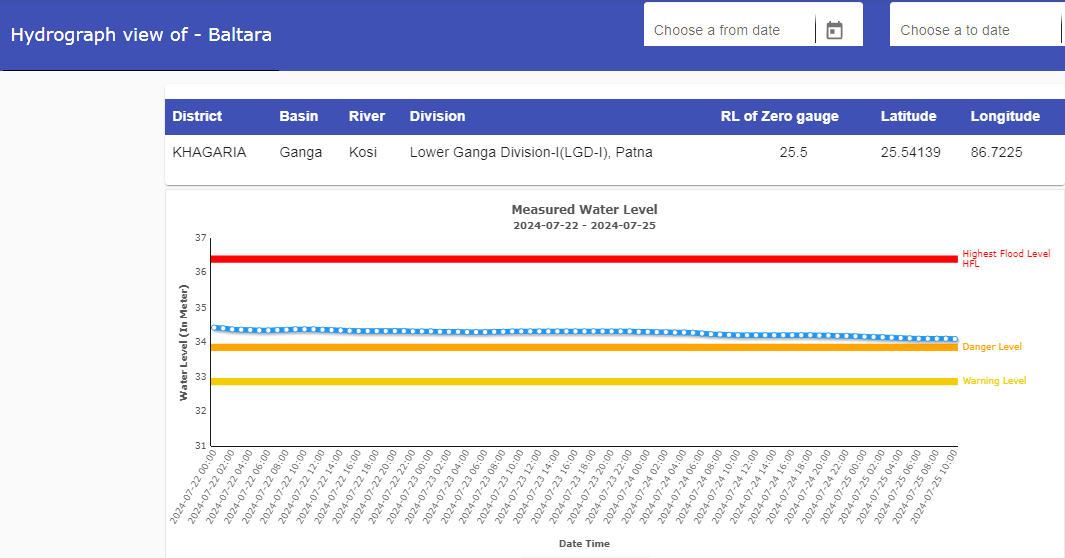This screenshot has height=558, width=1065.
Task: Click the 'RL of Zero gauge' header
Action: (780, 116)
